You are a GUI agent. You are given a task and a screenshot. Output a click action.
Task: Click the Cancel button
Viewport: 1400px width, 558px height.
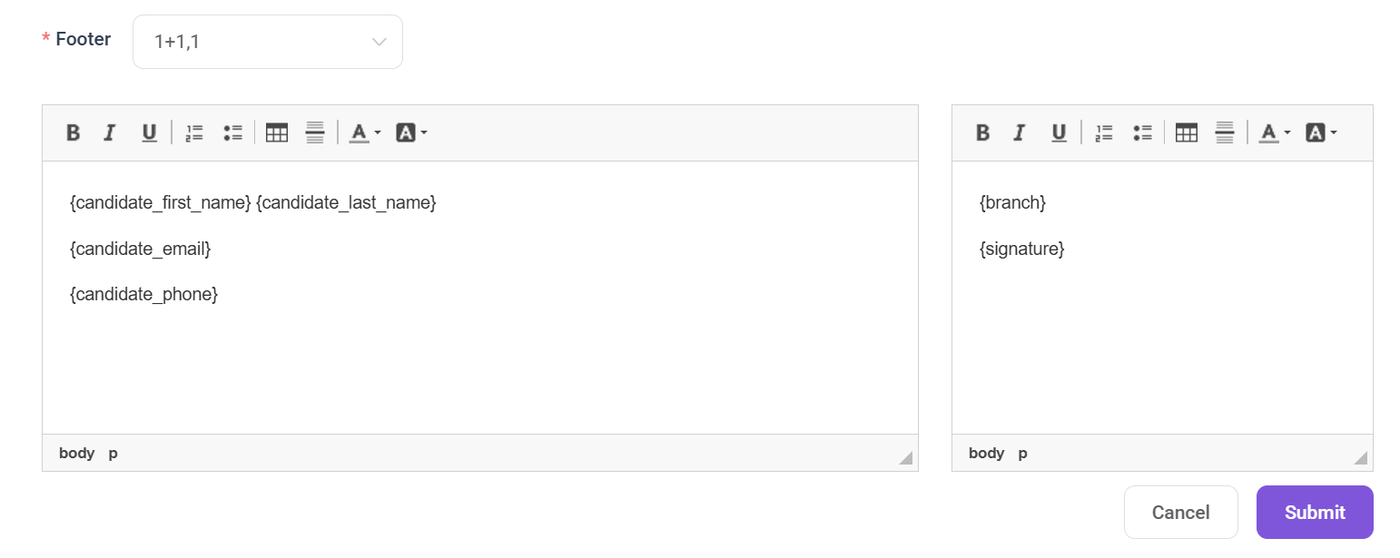(1180, 512)
